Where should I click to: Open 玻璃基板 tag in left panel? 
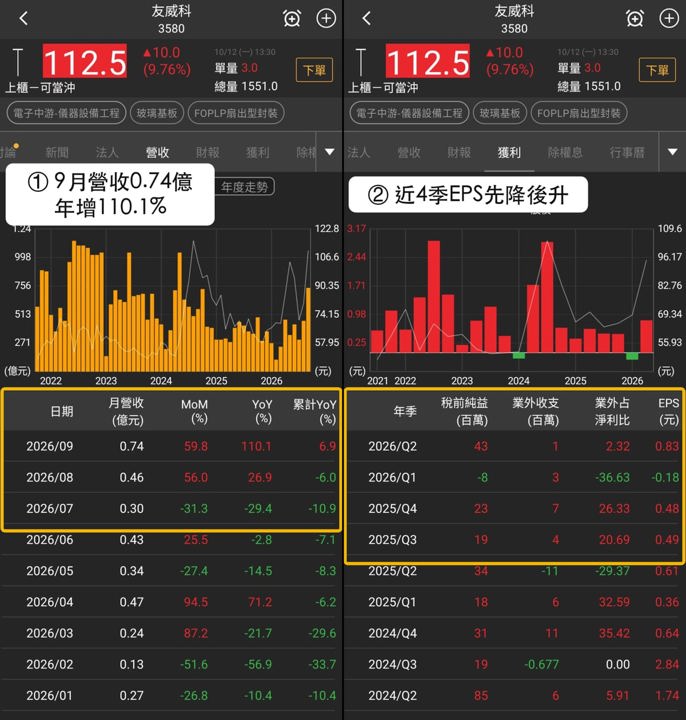(157, 113)
